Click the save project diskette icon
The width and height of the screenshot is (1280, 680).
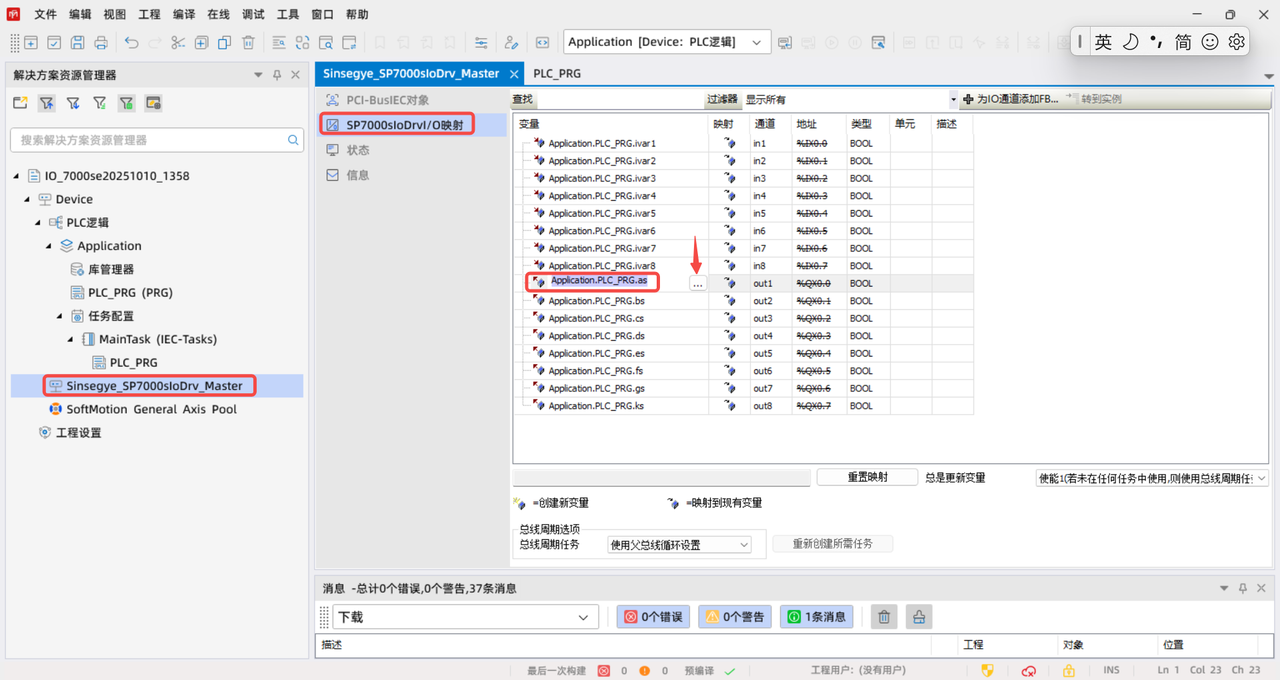point(77,43)
